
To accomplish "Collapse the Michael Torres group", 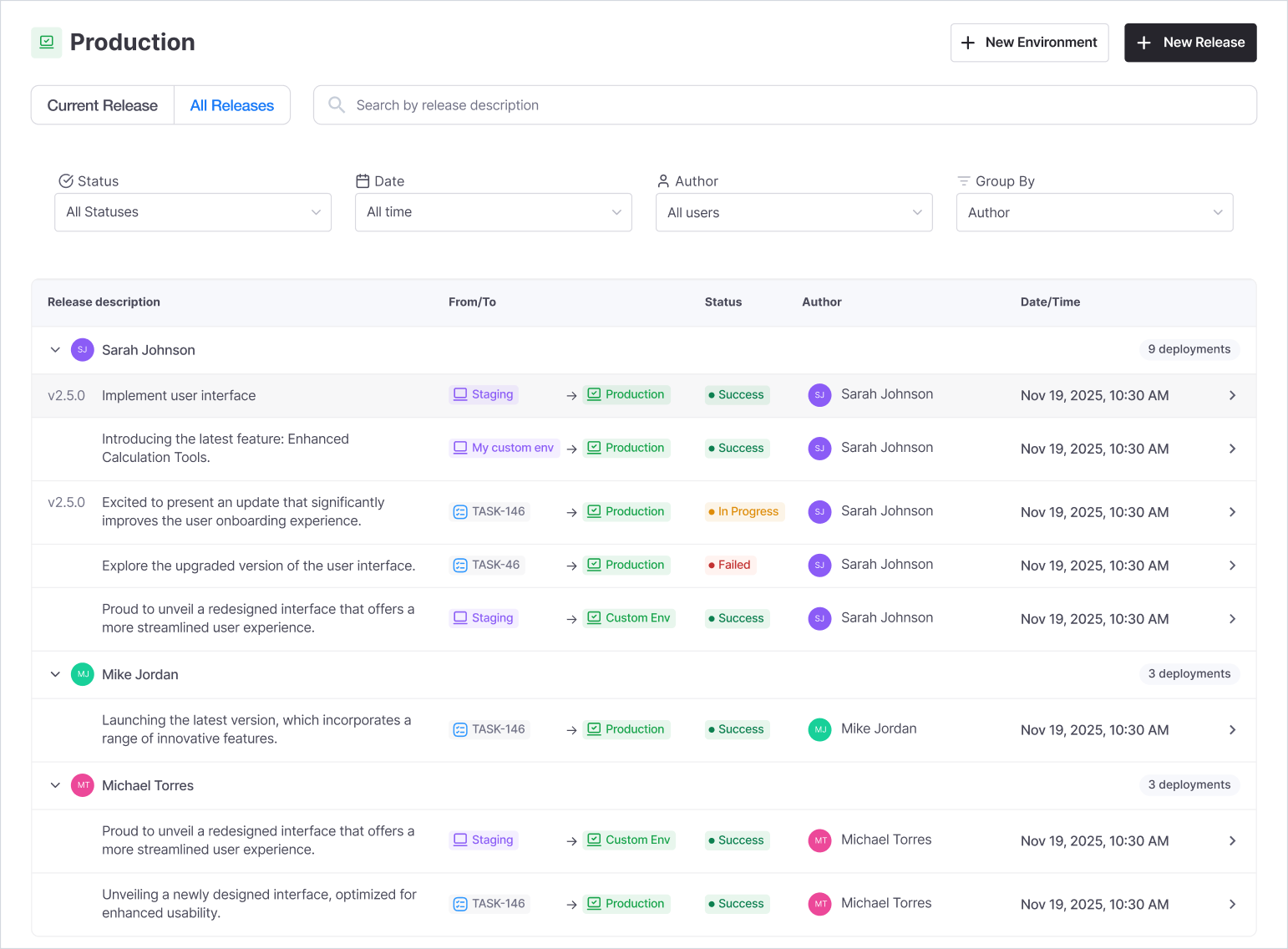I will click(55, 785).
